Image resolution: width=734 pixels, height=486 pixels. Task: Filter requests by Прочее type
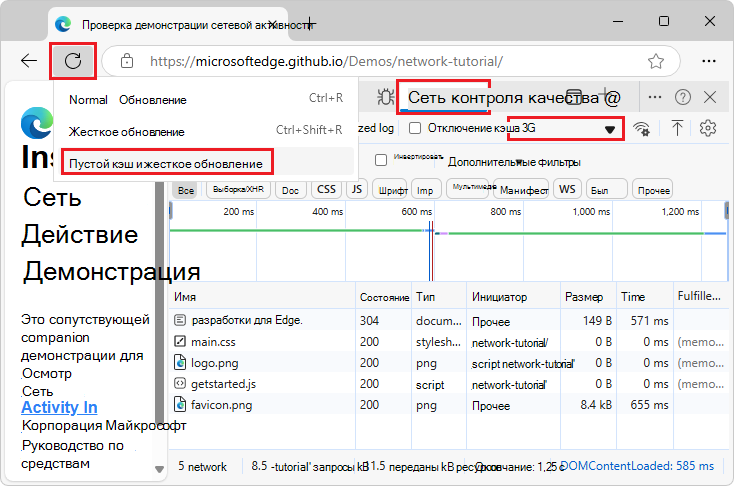coord(653,190)
